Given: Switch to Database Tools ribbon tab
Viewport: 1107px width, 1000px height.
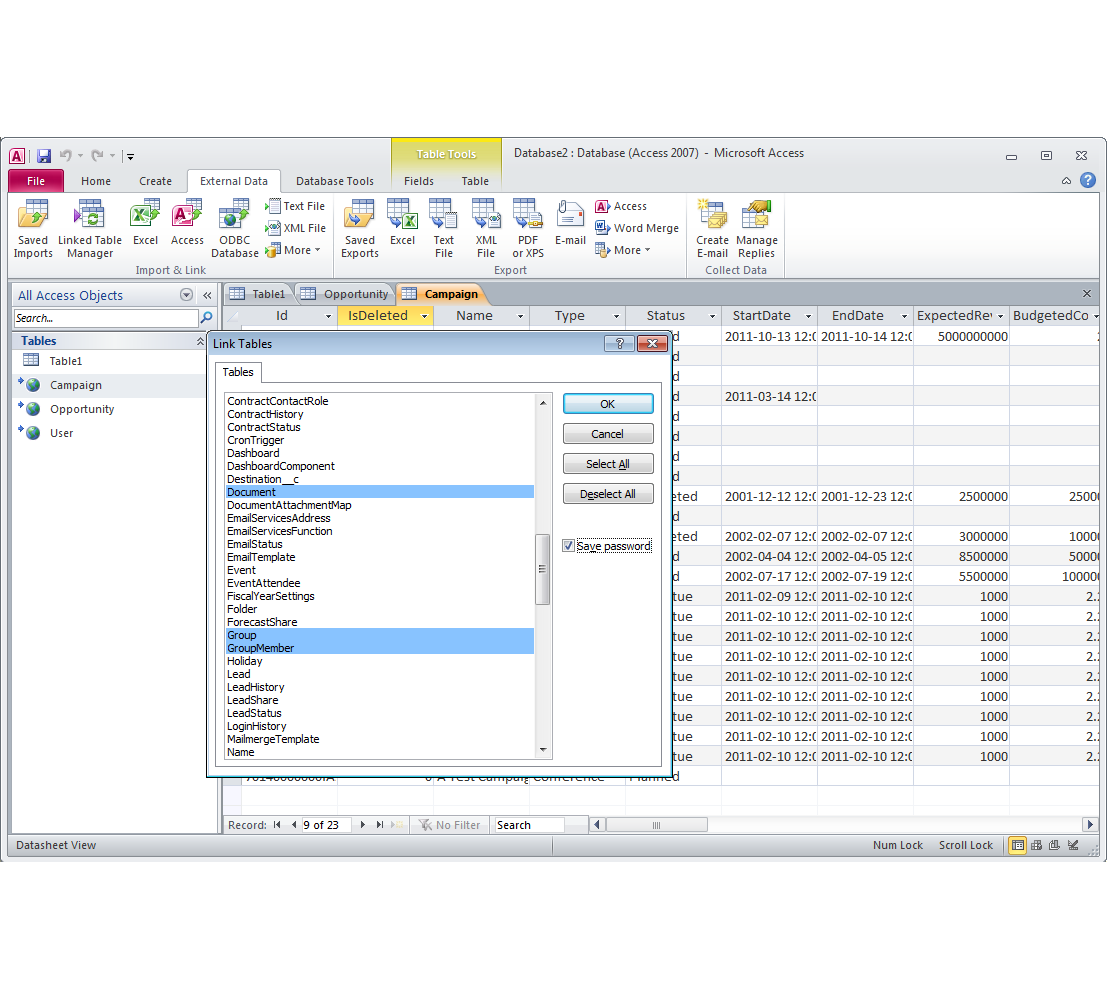Looking at the screenshot, I should click(x=335, y=181).
